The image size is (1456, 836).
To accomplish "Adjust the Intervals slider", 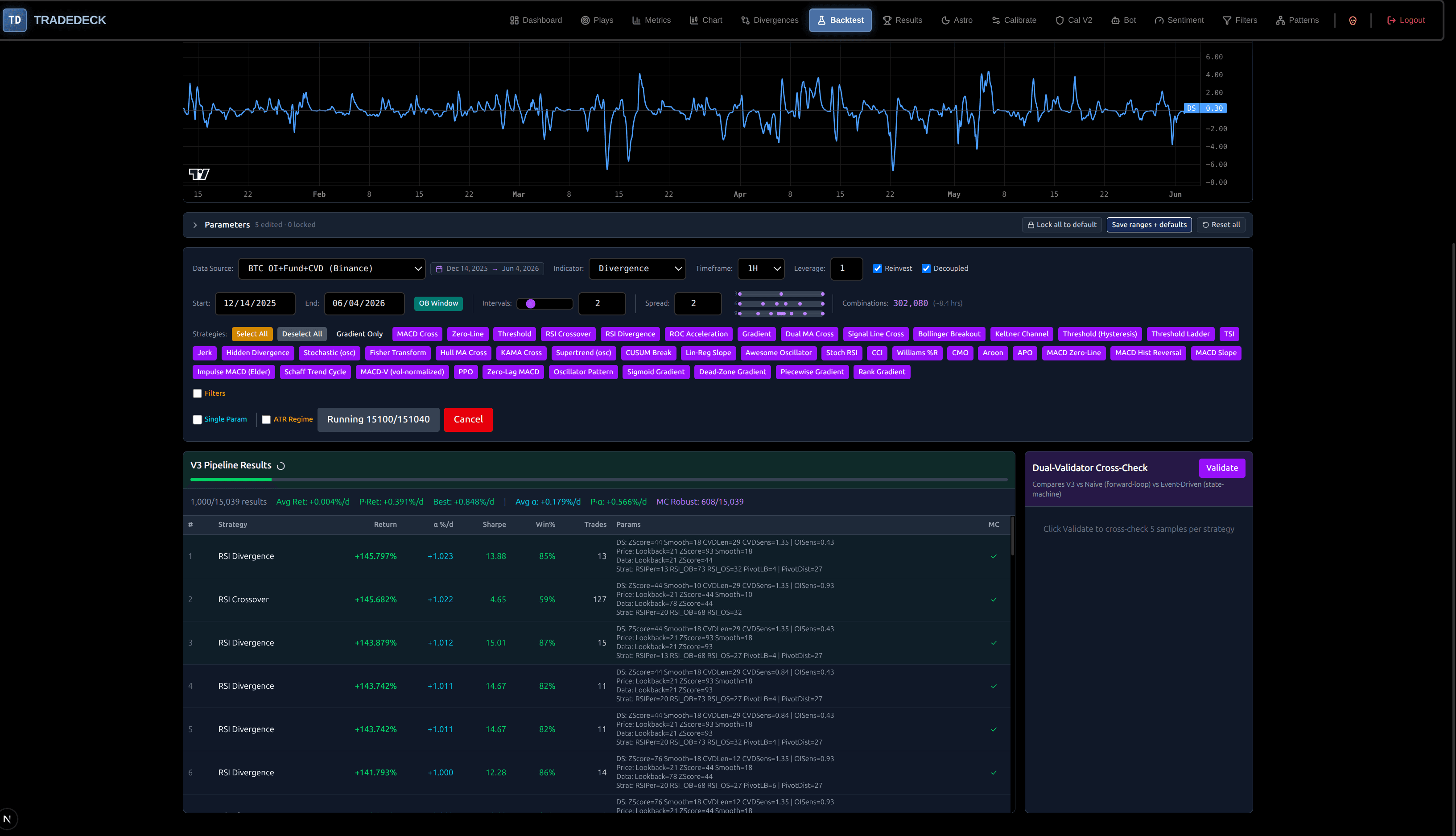I will tap(544, 304).
